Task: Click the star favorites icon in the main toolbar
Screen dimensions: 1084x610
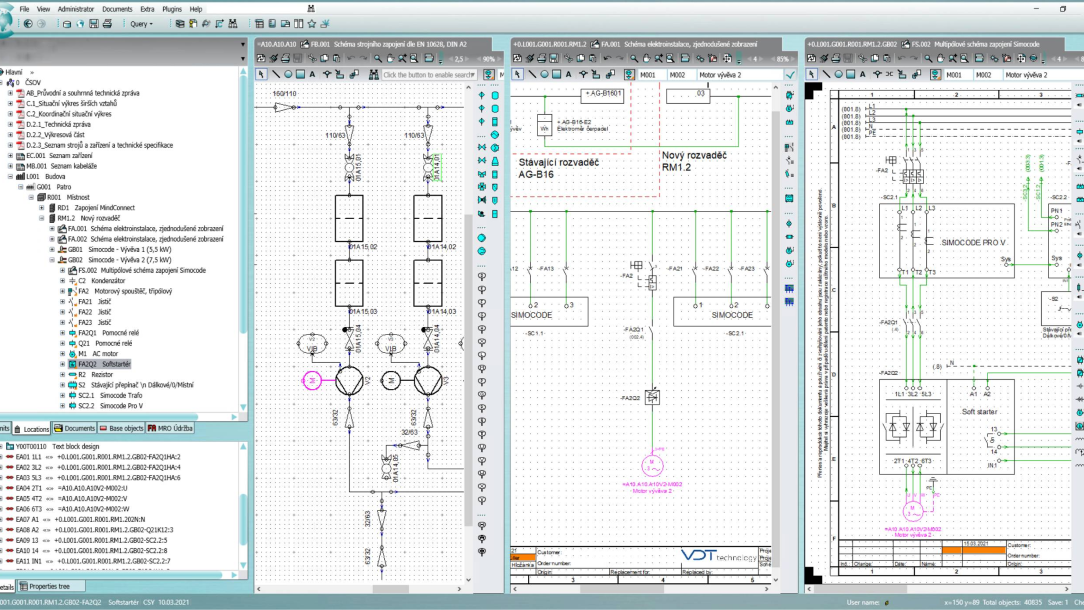Action: point(311,23)
